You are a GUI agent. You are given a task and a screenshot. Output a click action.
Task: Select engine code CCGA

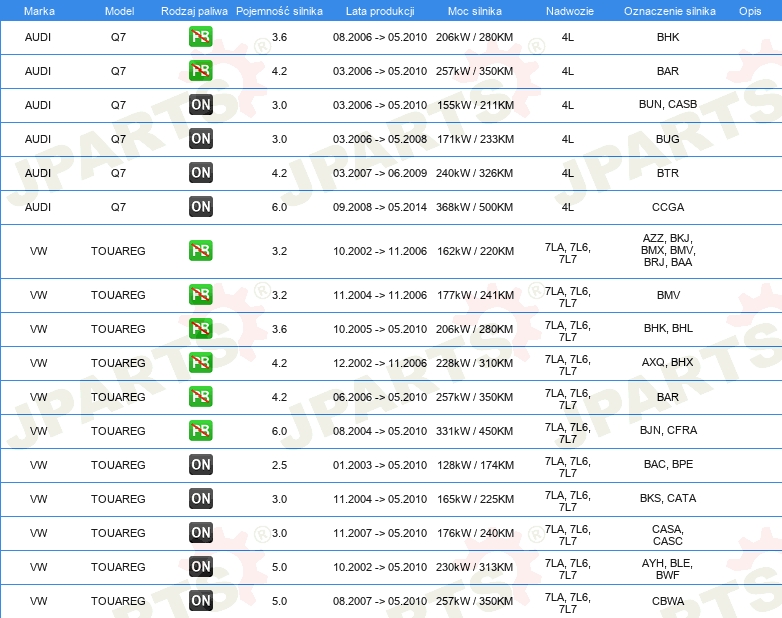point(668,207)
